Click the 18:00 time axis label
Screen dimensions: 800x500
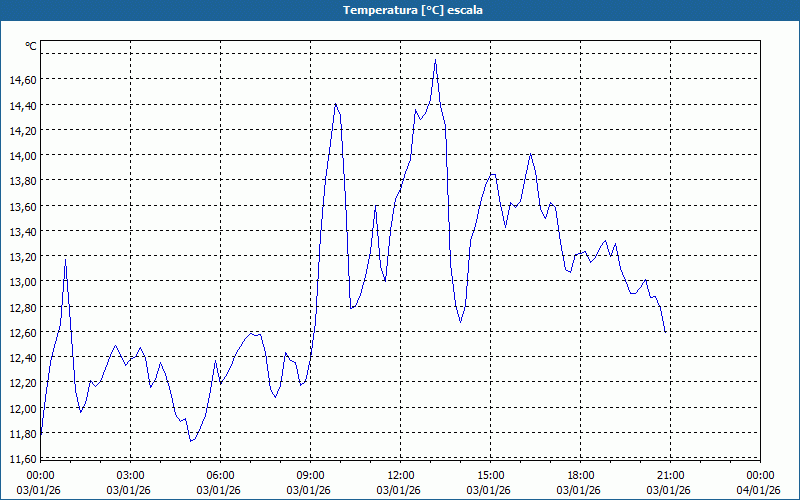(x=581, y=476)
